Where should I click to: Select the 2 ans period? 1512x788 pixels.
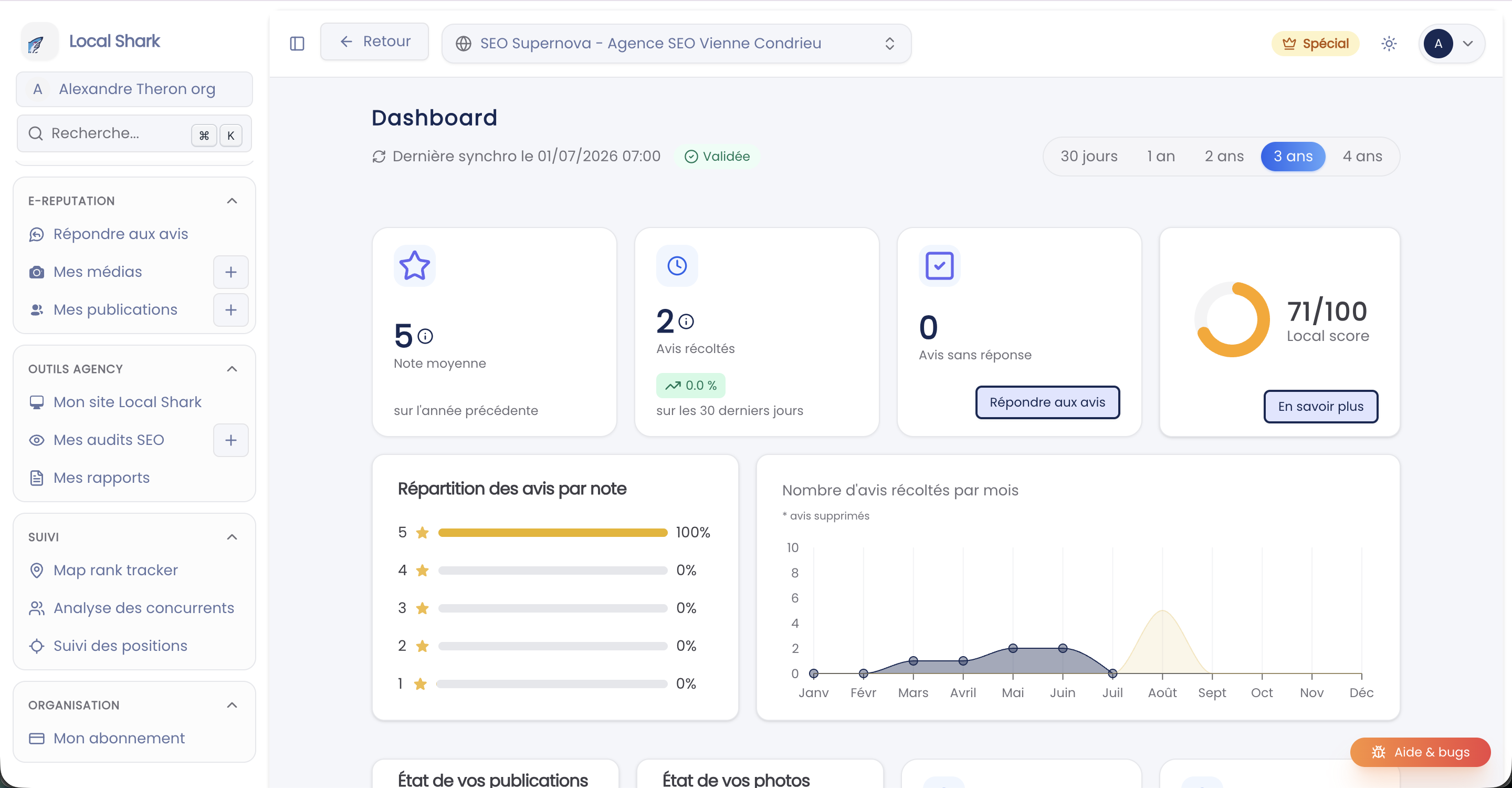click(x=1224, y=156)
